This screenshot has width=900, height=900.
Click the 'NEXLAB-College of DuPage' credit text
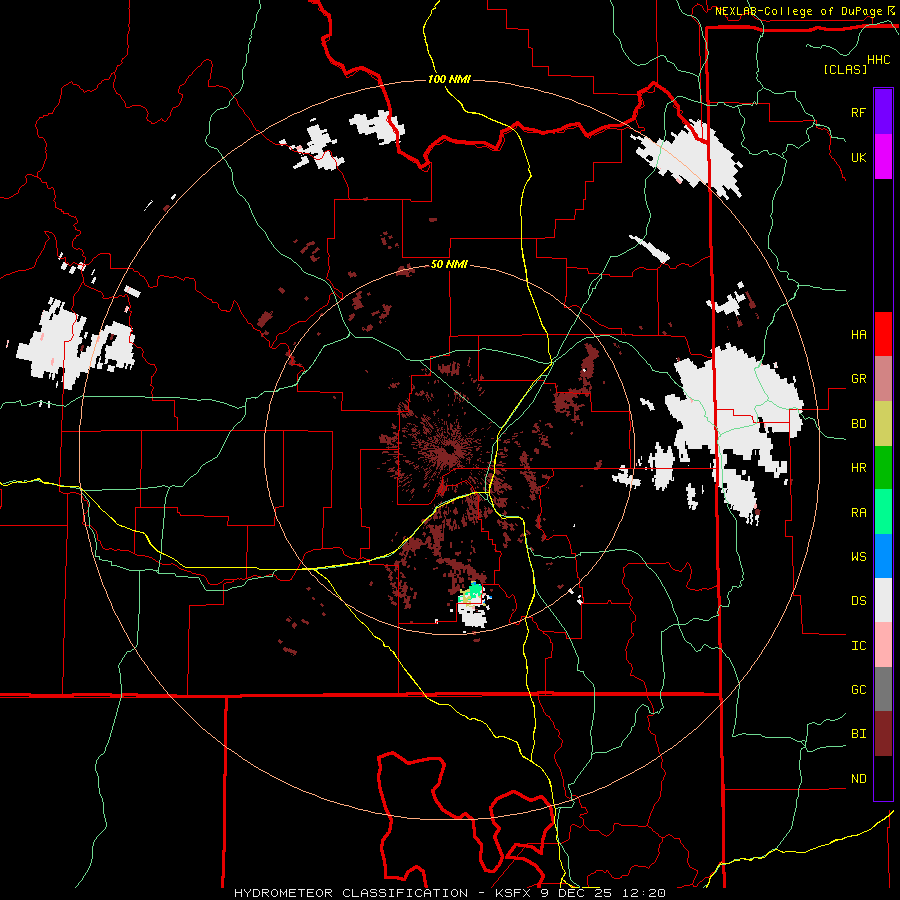798,11
